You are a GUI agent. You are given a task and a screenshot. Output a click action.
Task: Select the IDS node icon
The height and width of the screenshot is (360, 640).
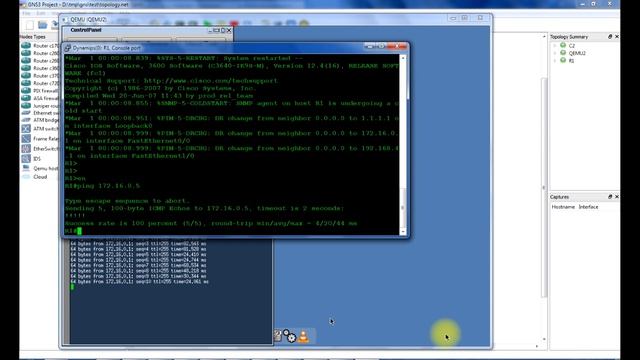(x=26, y=158)
